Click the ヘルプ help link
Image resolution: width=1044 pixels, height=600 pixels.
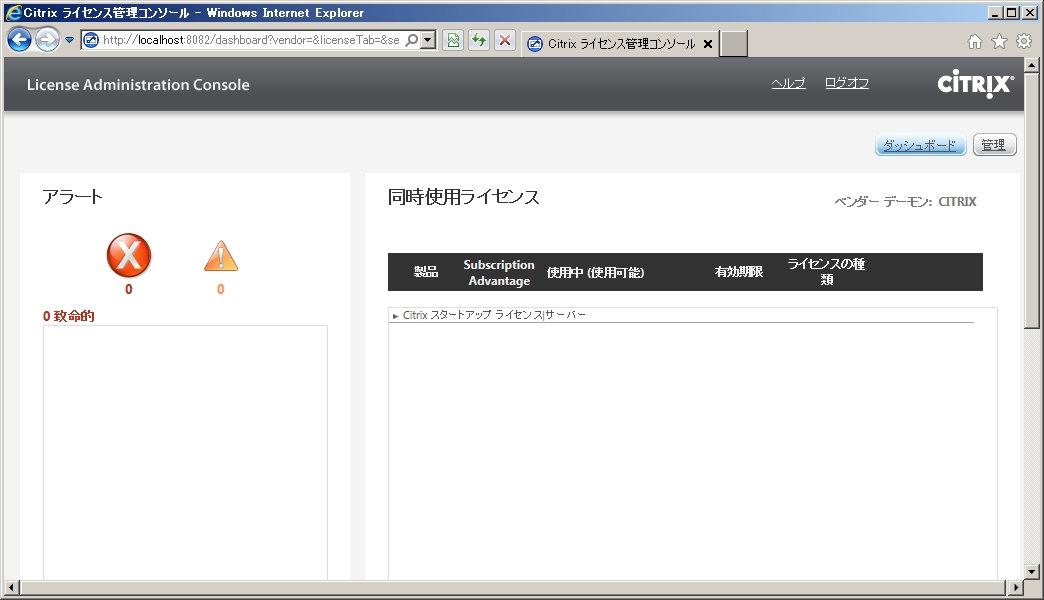[788, 83]
